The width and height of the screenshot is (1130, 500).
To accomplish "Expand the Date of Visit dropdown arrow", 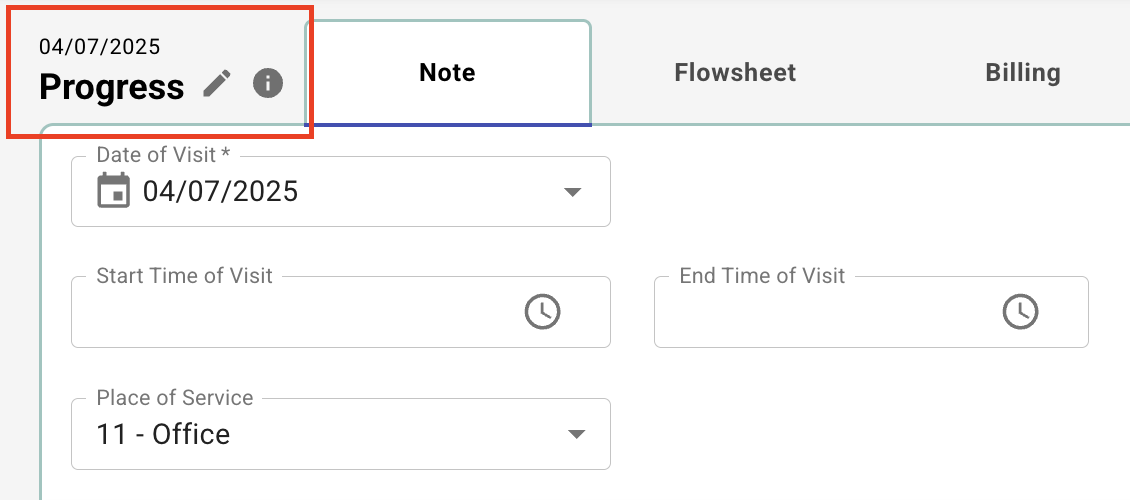I will coord(572,192).
